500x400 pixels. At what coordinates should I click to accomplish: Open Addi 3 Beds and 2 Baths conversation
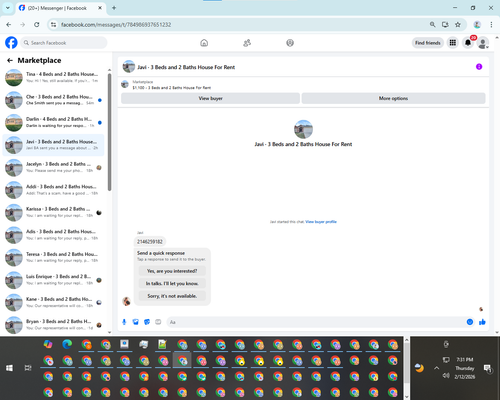tap(53, 190)
